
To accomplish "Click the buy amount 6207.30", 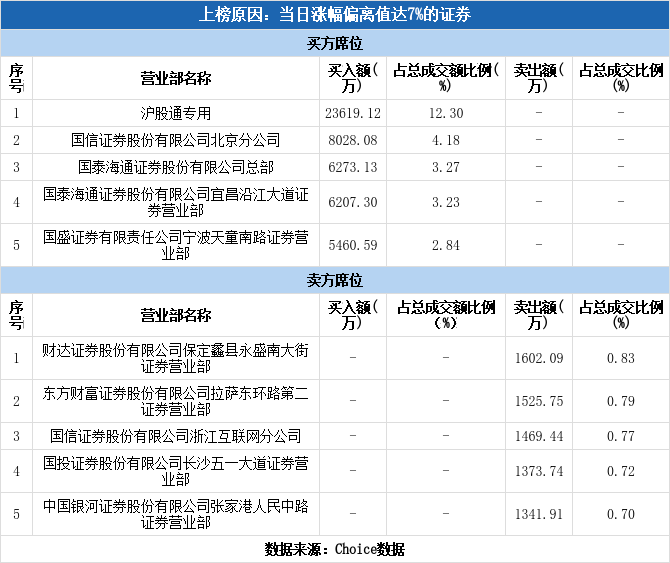I will click(x=353, y=202).
